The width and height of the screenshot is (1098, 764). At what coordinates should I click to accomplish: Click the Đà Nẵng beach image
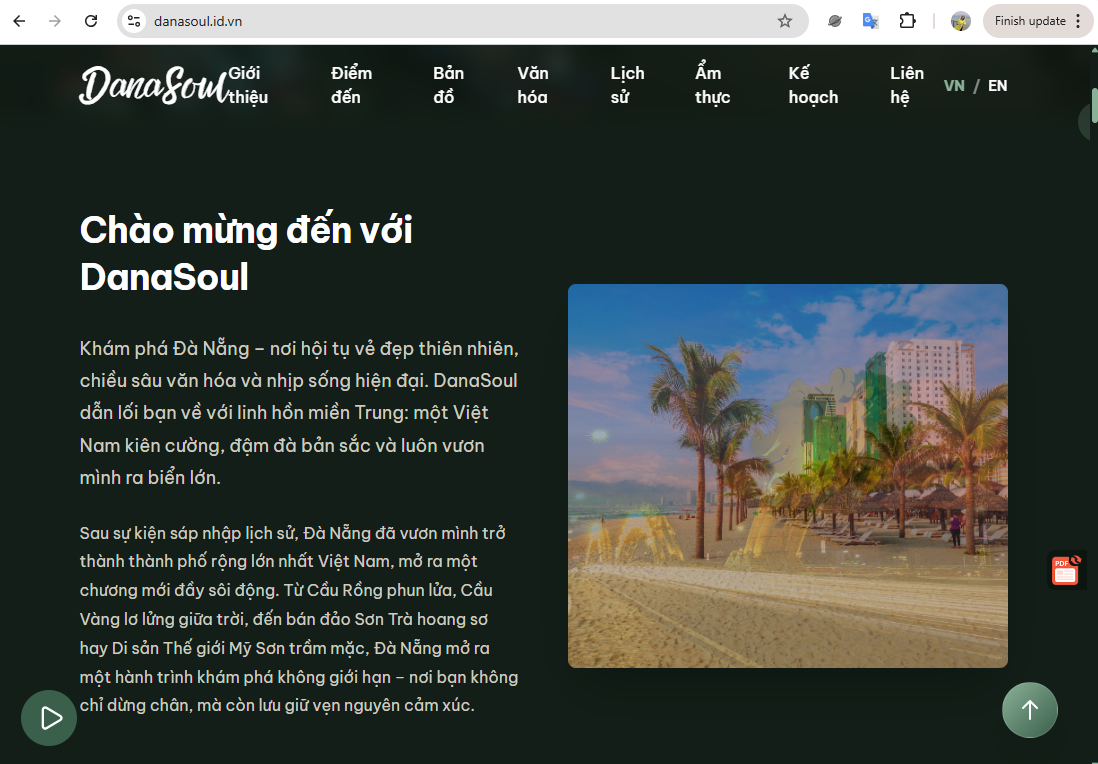[x=787, y=476]
